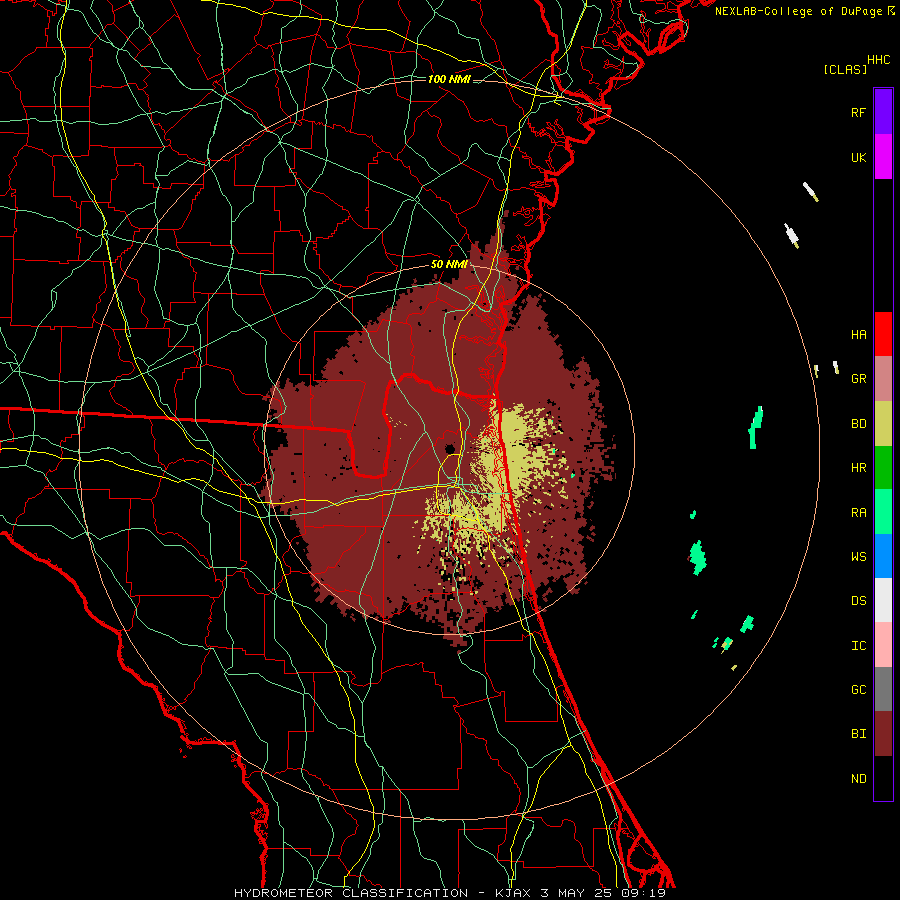Click the GR legend label
The height and width of the screenshot is (900, 900).
point(858,379)
